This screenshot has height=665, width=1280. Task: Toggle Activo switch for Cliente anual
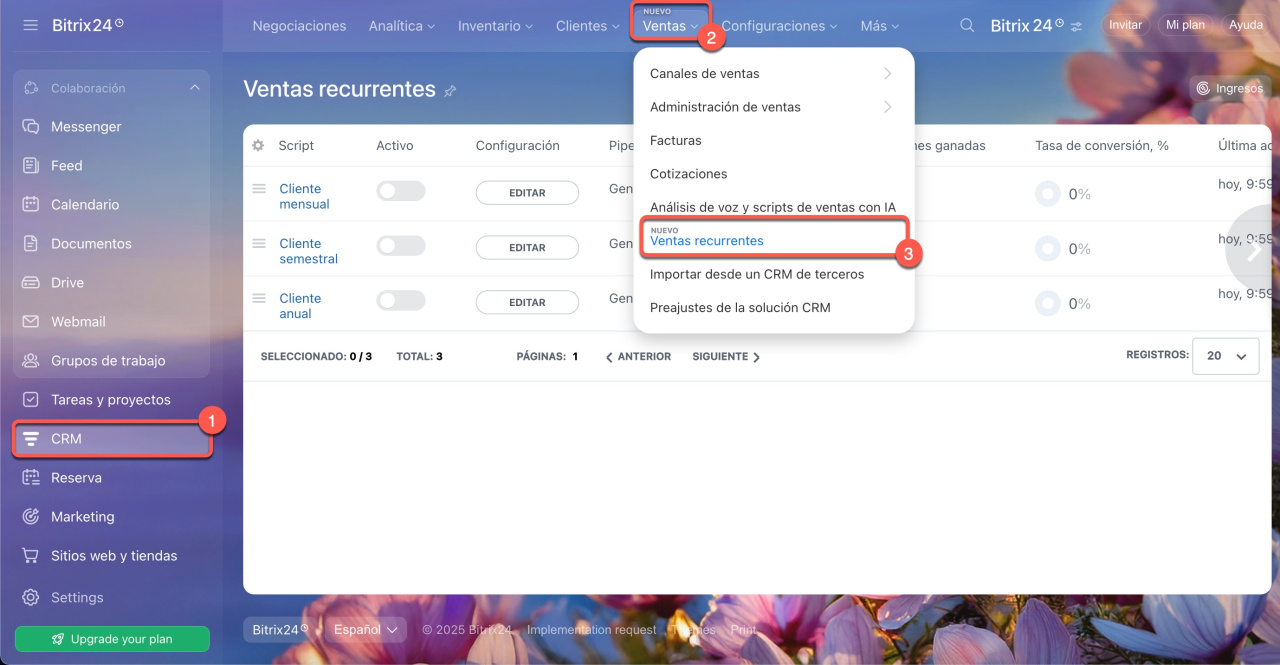tap(401, 301)
